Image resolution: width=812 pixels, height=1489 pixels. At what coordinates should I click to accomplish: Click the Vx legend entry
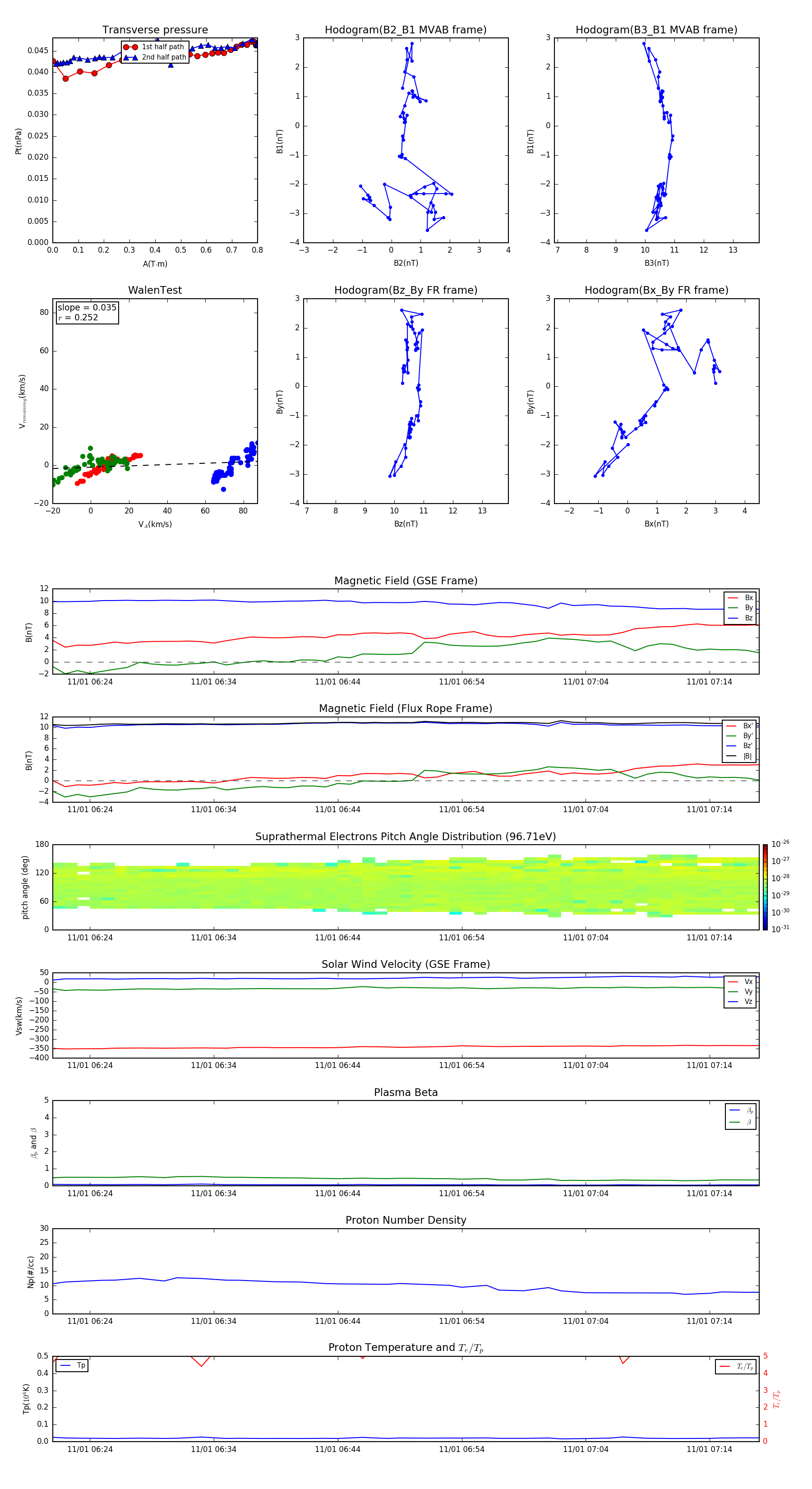(x=740, y=981)
